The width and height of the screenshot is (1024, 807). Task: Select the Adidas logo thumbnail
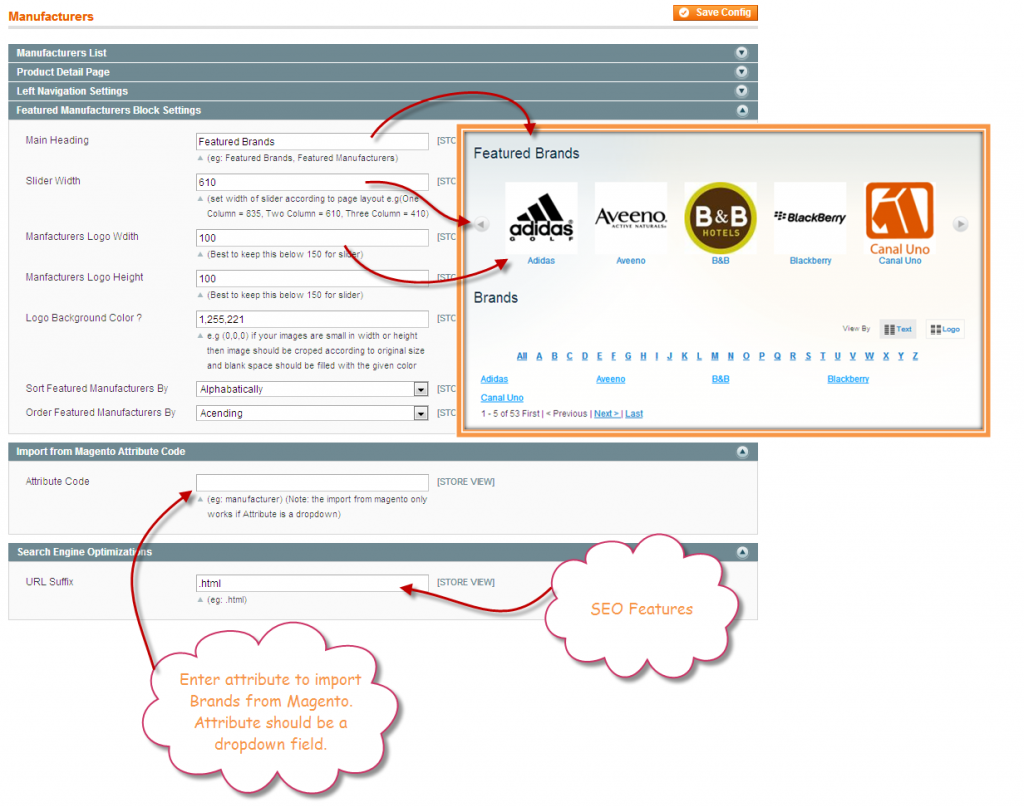tap(540, 218)
